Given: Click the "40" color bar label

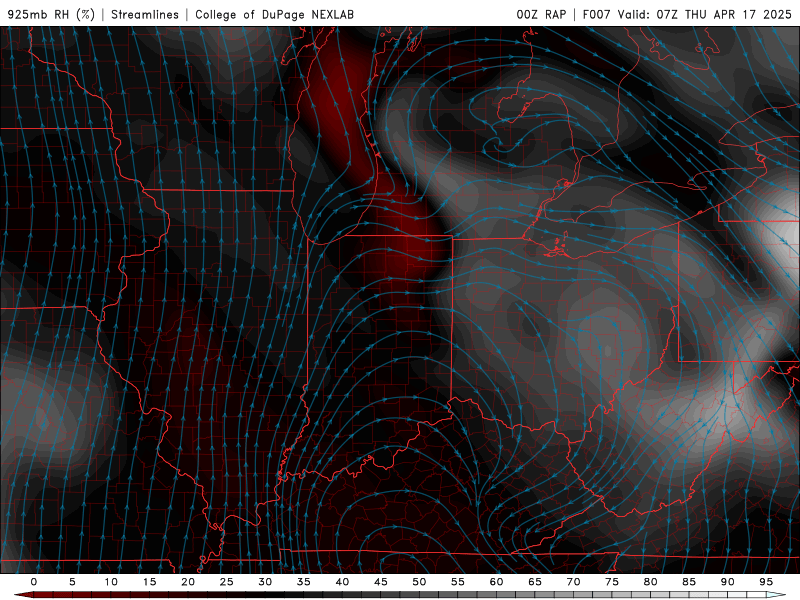Looking at the screenshot, I should (x=342, y=582).
